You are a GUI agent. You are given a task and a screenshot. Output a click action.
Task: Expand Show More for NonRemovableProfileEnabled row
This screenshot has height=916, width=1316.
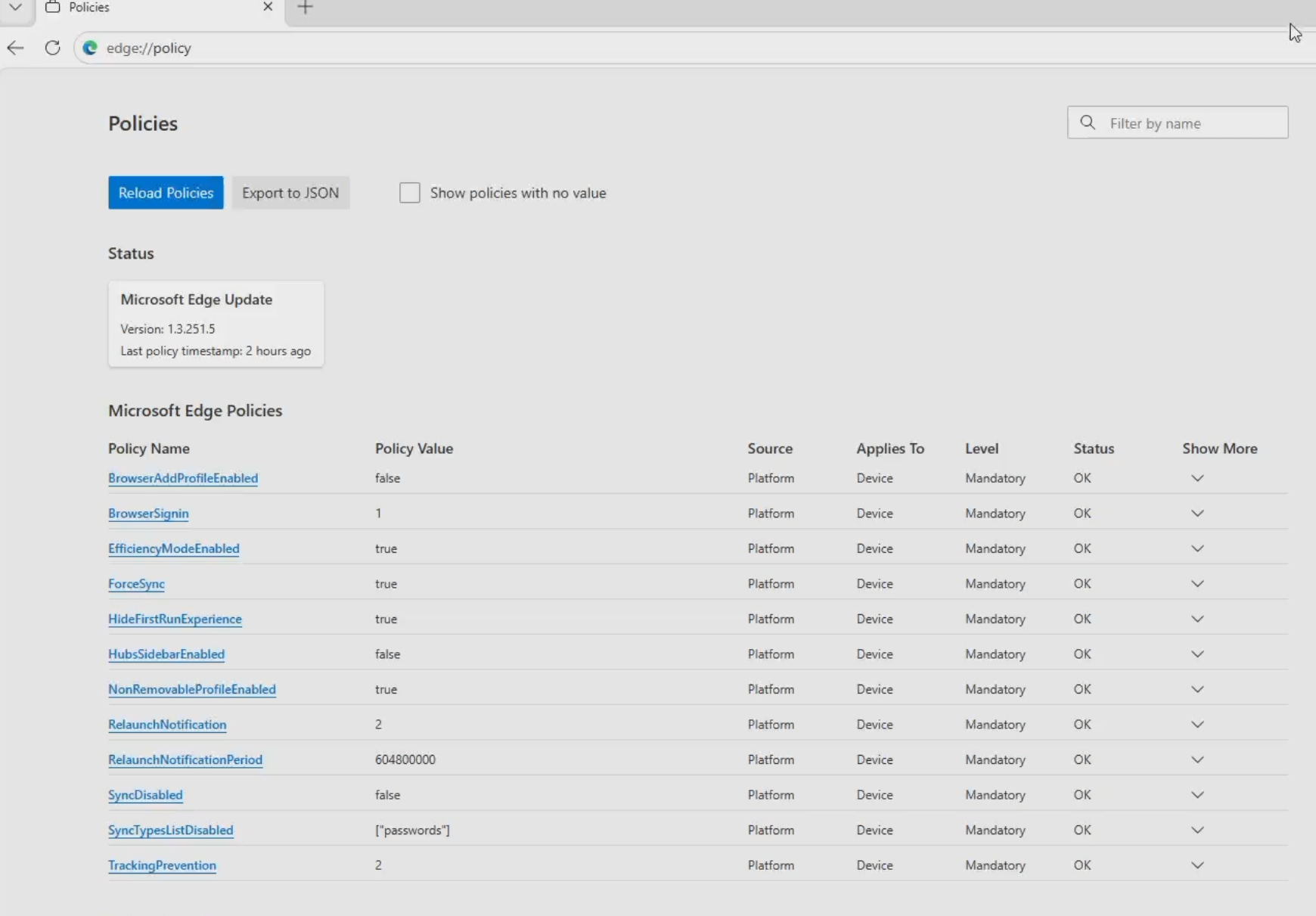point(1197,689)
